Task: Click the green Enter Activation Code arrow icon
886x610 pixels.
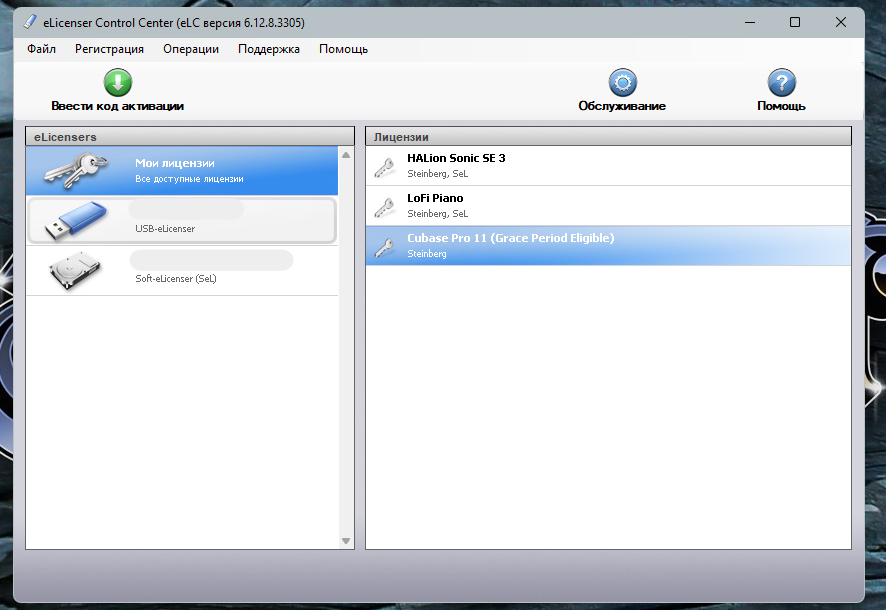Action: [x=118, y=82]
